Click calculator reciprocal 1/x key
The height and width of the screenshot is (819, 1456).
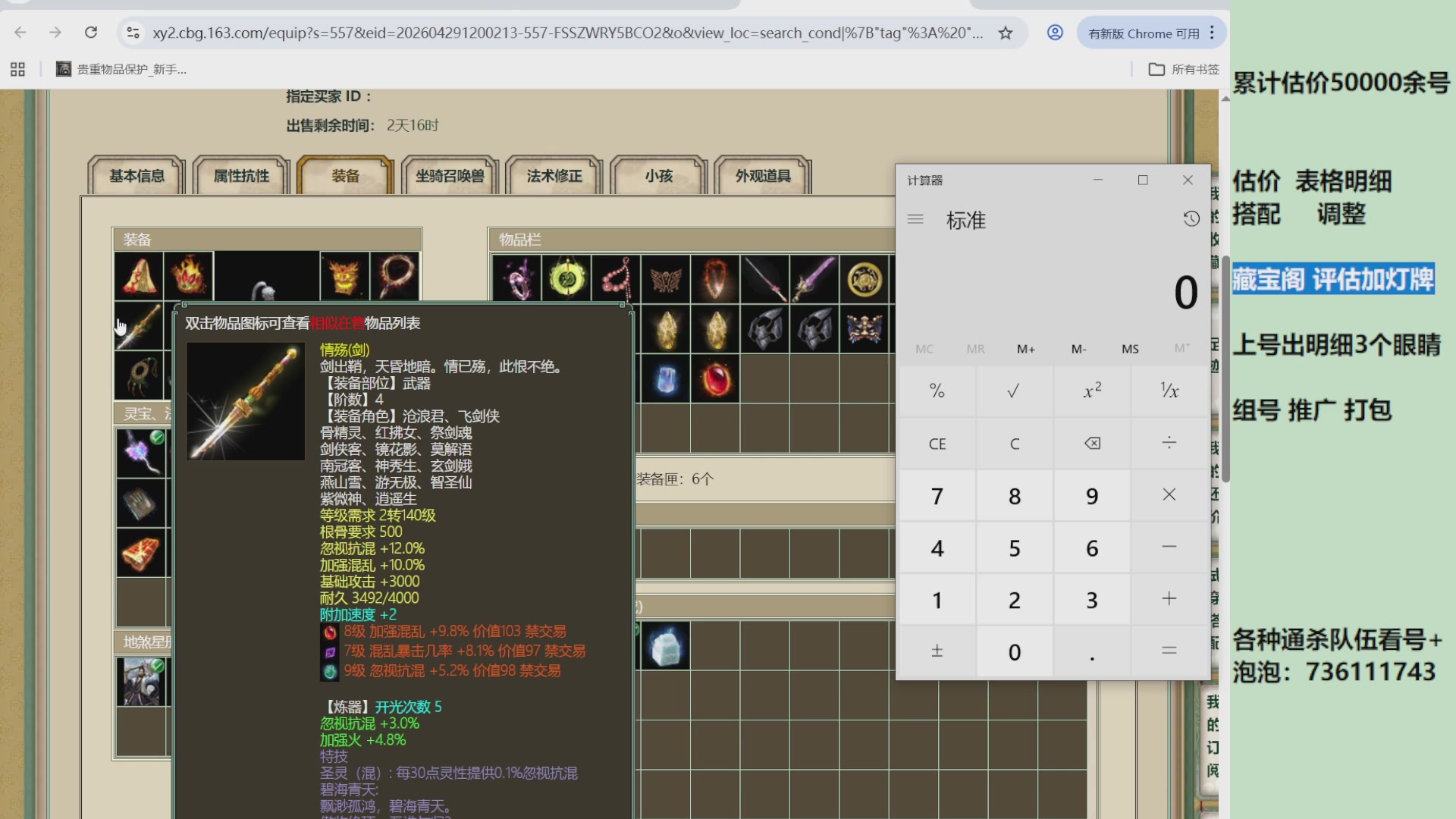[1169, 391]
